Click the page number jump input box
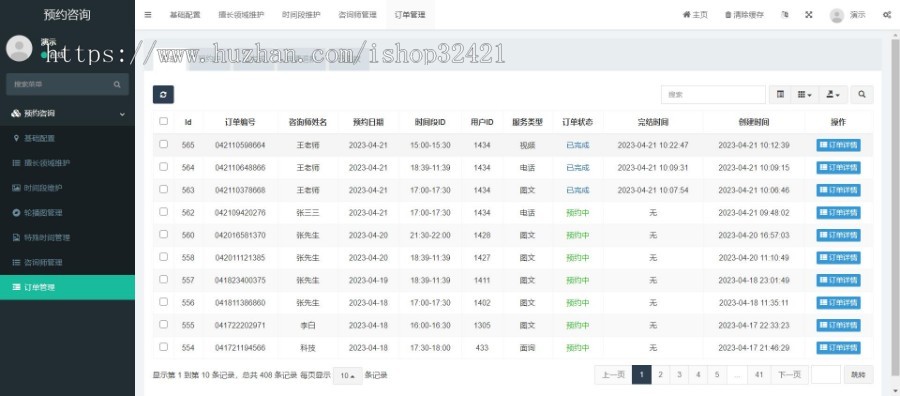The height and width of the screenshot is (396, 900). (825, 375)
